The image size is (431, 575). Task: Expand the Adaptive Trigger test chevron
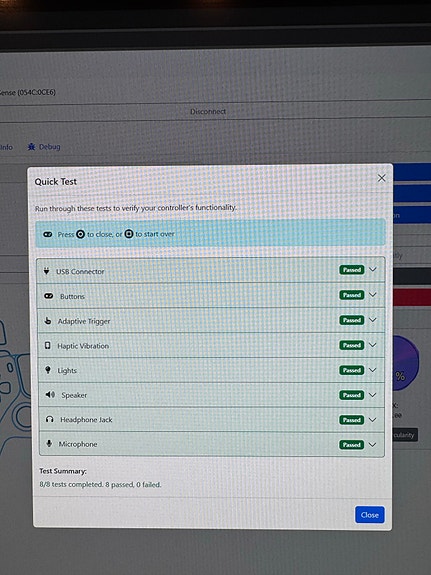pyautogui.click(x=373, y=320)
